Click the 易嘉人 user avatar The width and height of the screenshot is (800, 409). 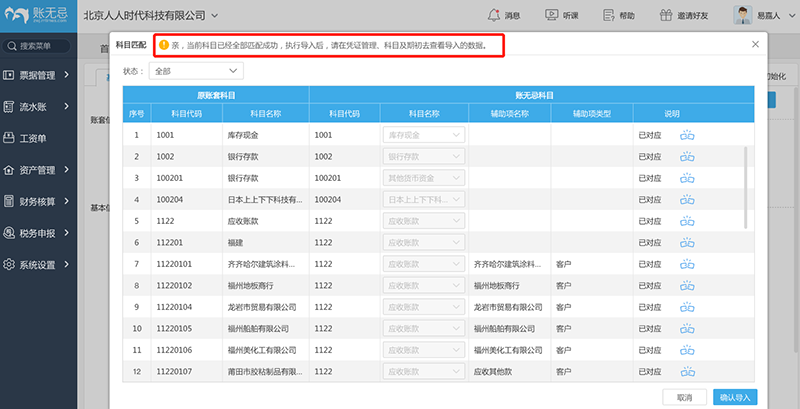pyautogui.click(x=743, y=15)
